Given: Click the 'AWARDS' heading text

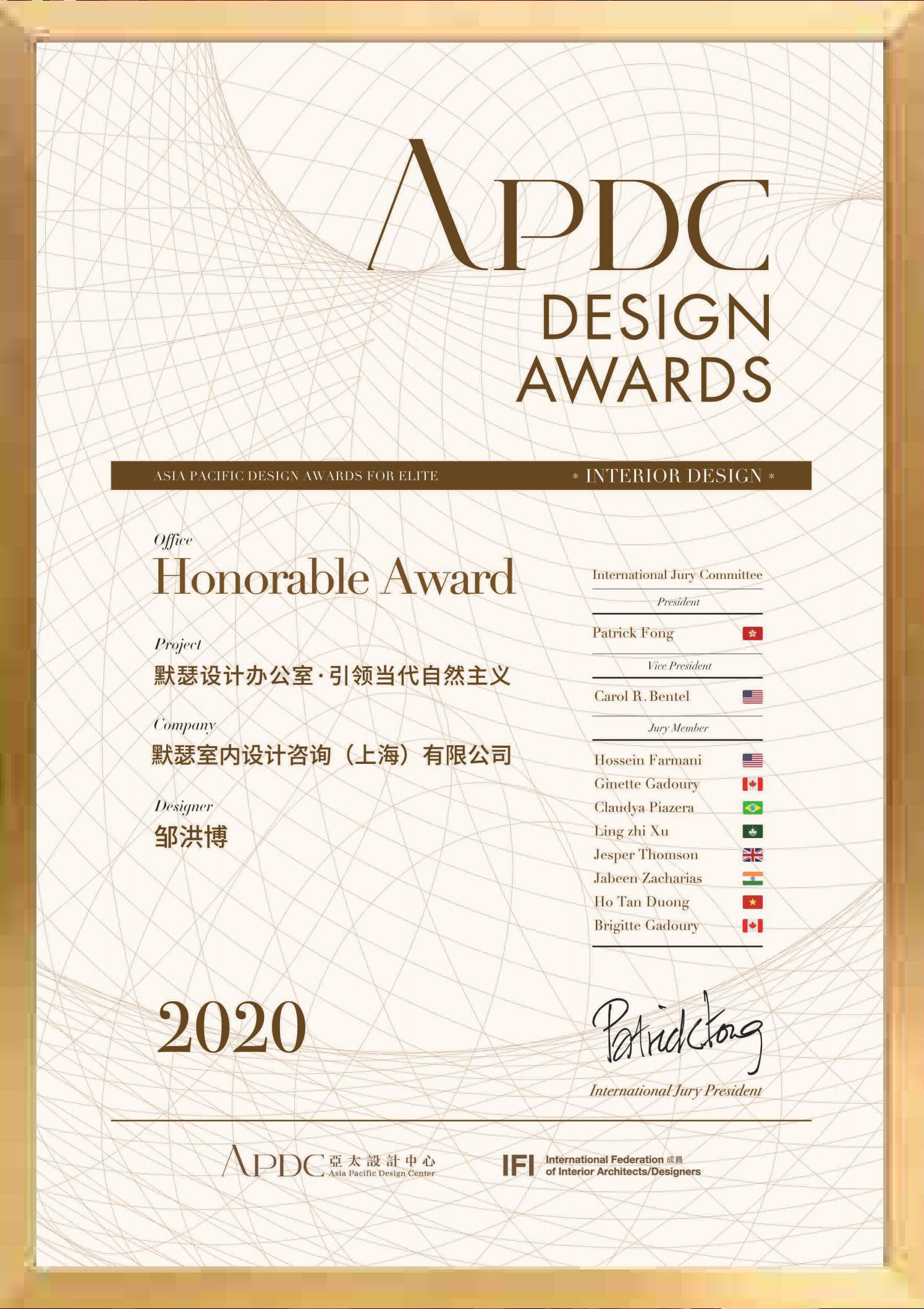Looking at the screenshot, I should point(643,379).
